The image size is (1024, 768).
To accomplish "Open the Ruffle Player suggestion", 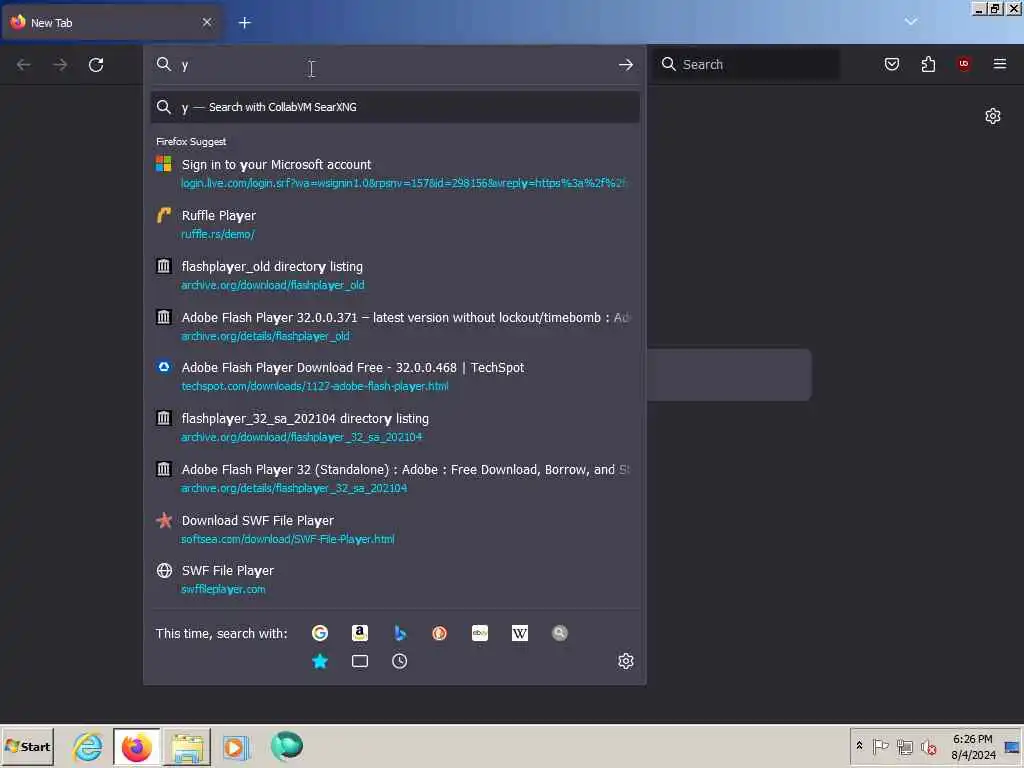I will (394, 224).
